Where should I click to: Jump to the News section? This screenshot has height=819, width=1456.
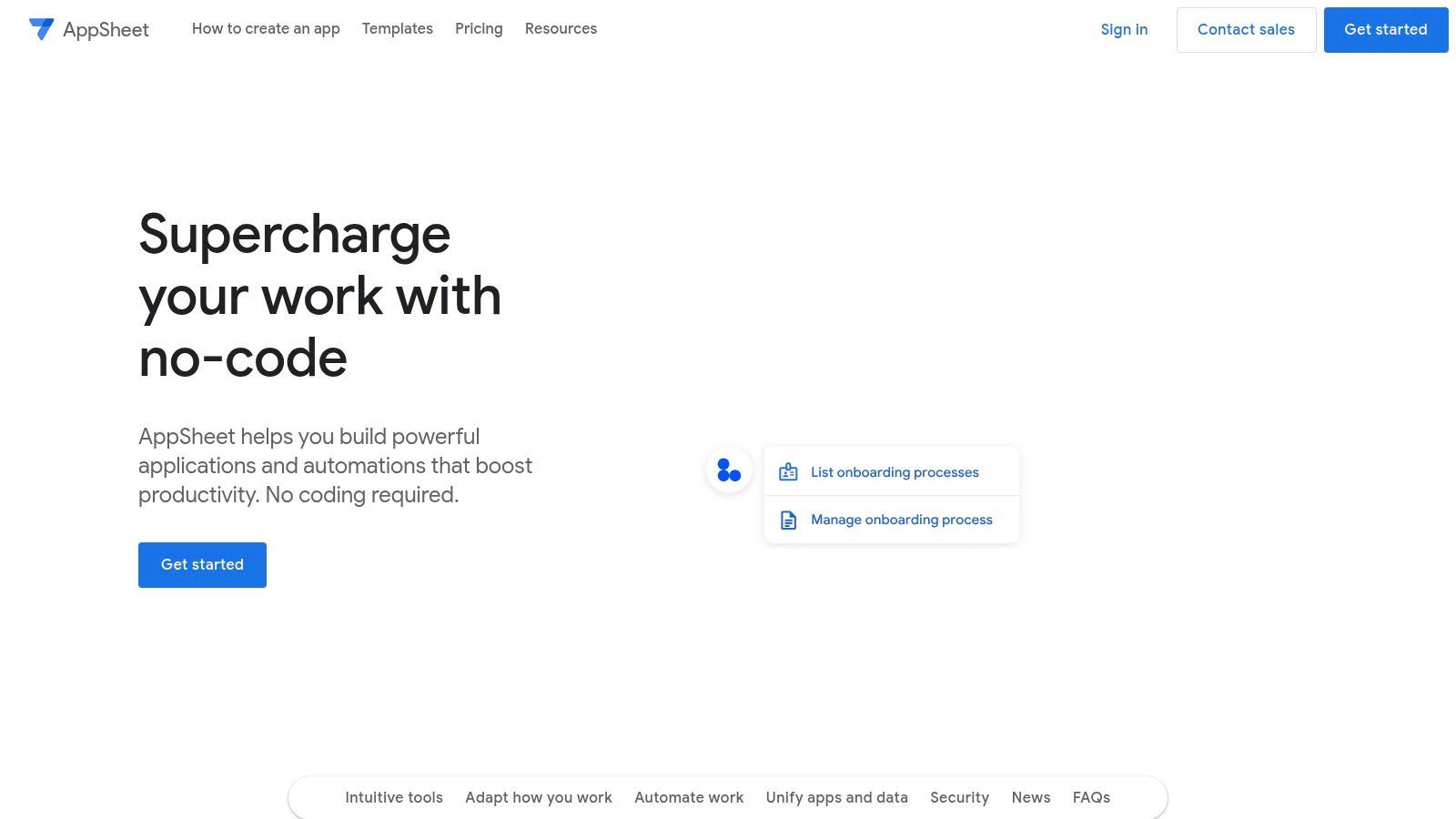[1031, 798]
